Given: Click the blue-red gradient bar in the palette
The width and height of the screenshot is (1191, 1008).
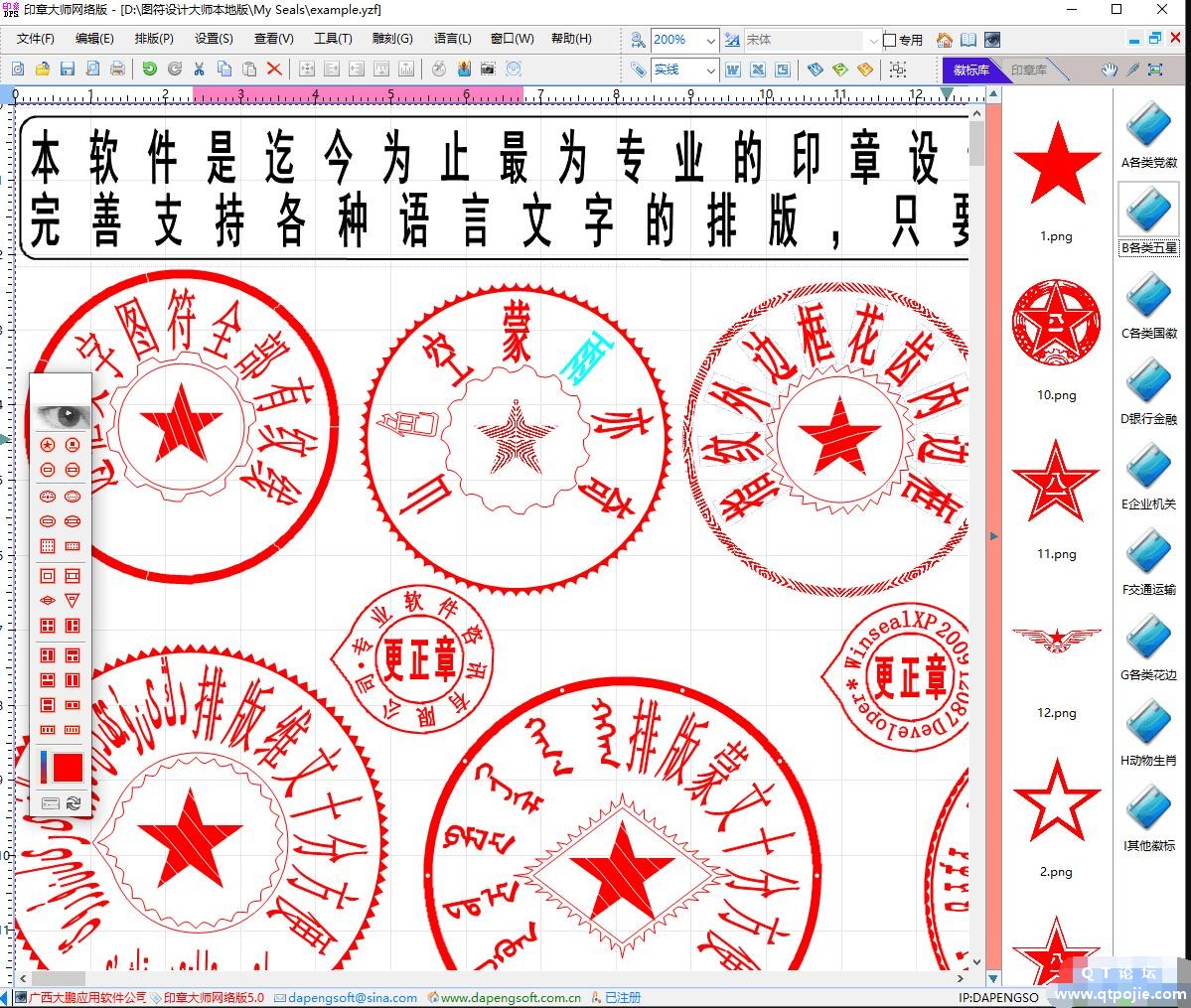Looking at the screenshot, I should pyautogui.click(x=44, y=767).
